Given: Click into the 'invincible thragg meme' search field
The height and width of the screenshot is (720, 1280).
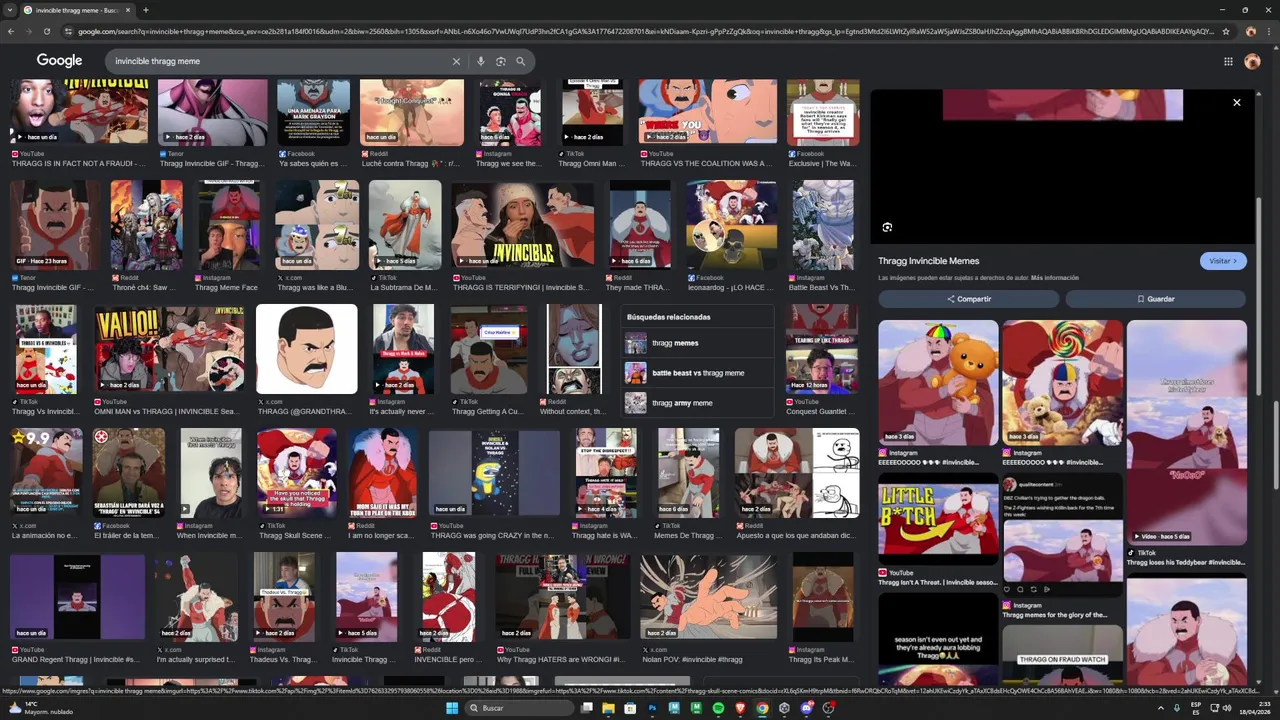Looking at the screenshot, I should coord(280,61).
